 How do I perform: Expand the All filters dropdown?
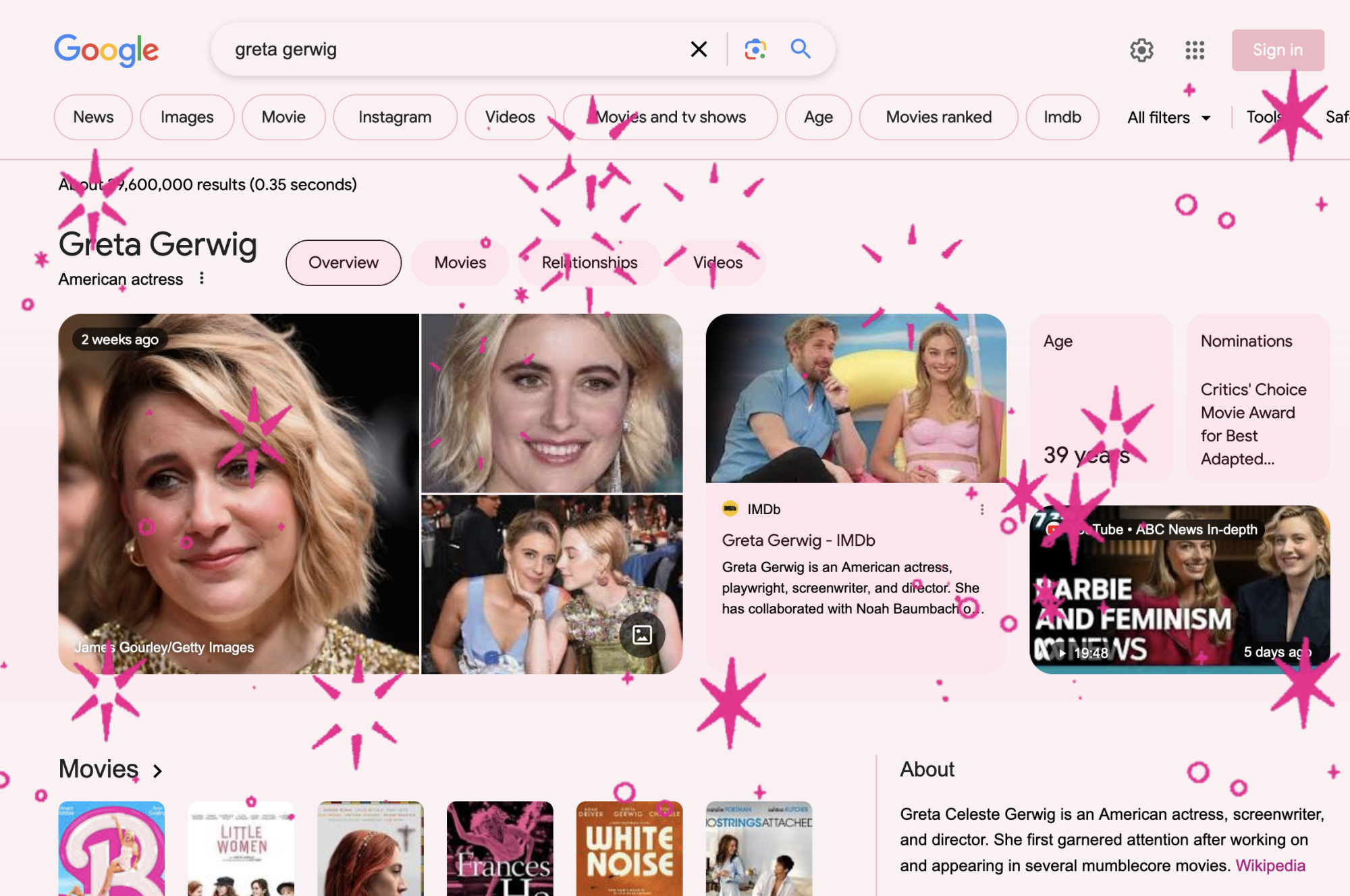pos(1168,117)
